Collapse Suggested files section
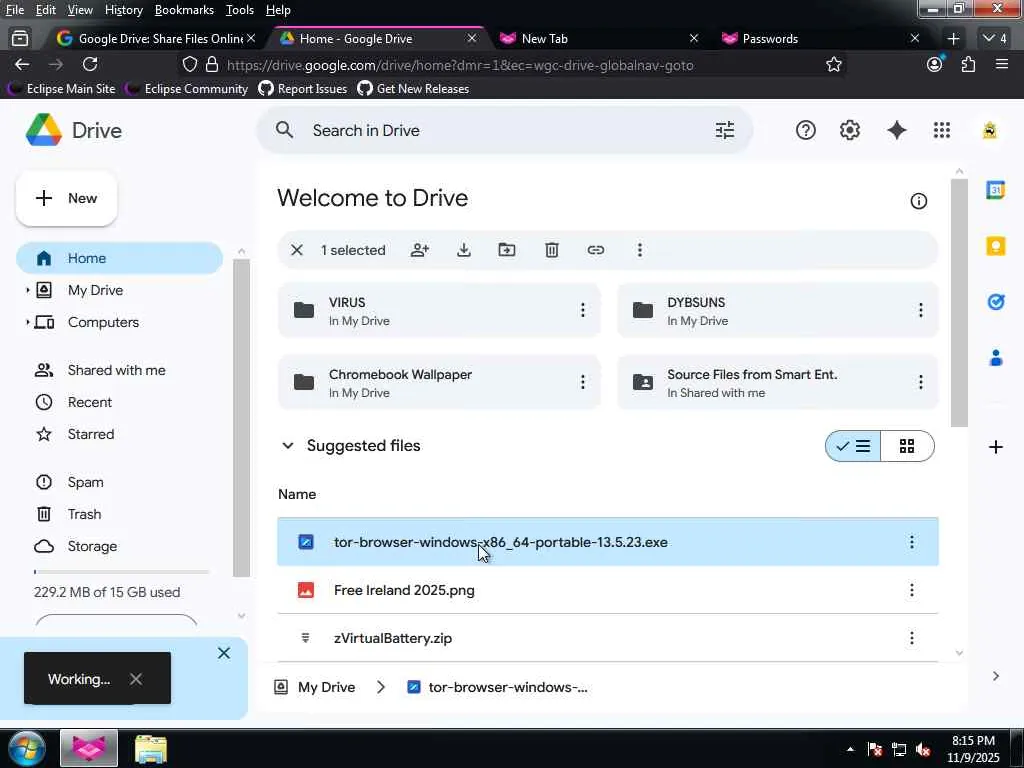Viewport: 1024px width, 768px height. tap(287, 446)
